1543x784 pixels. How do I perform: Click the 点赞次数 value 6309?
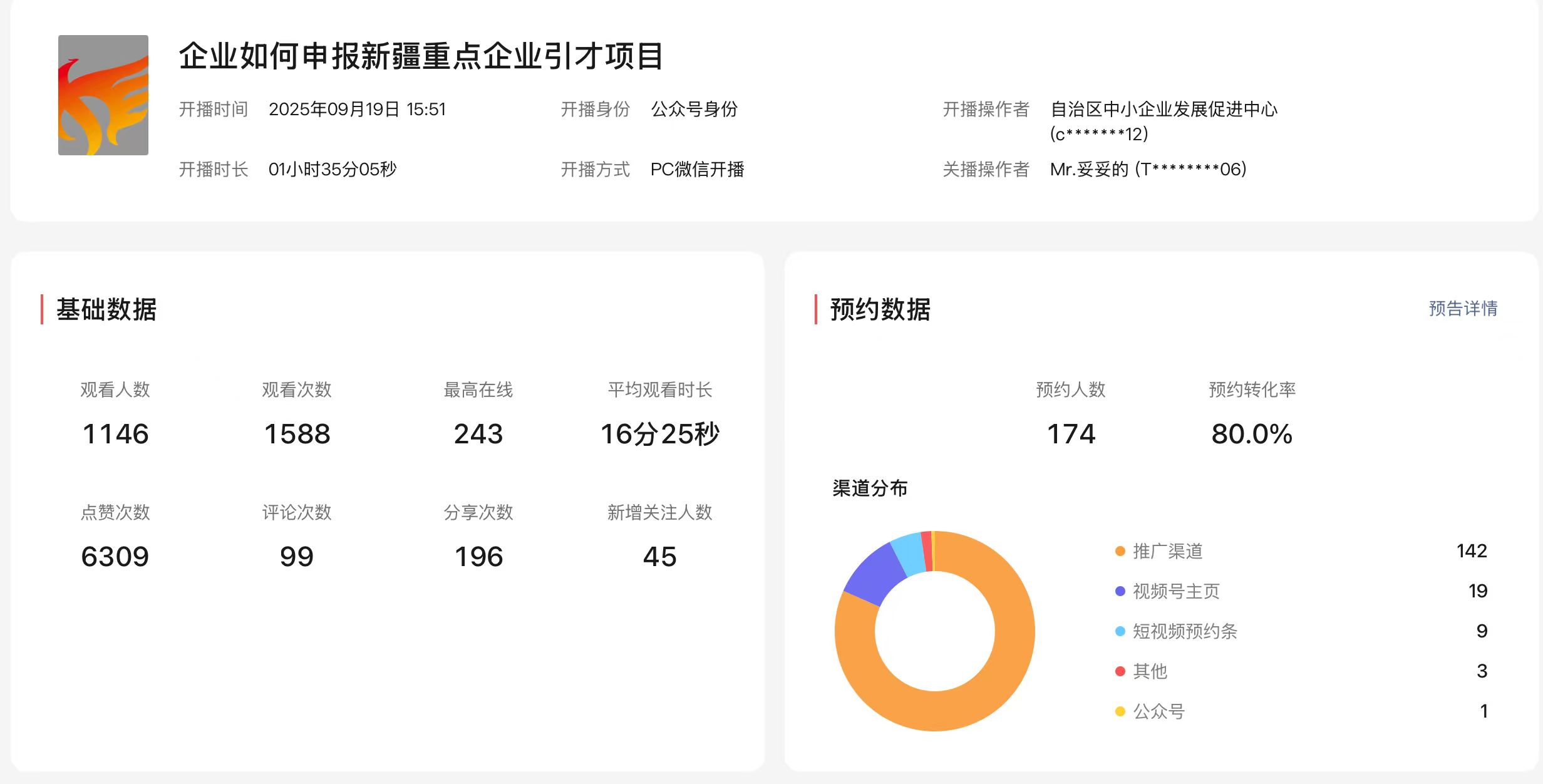(x=115, y=557)
